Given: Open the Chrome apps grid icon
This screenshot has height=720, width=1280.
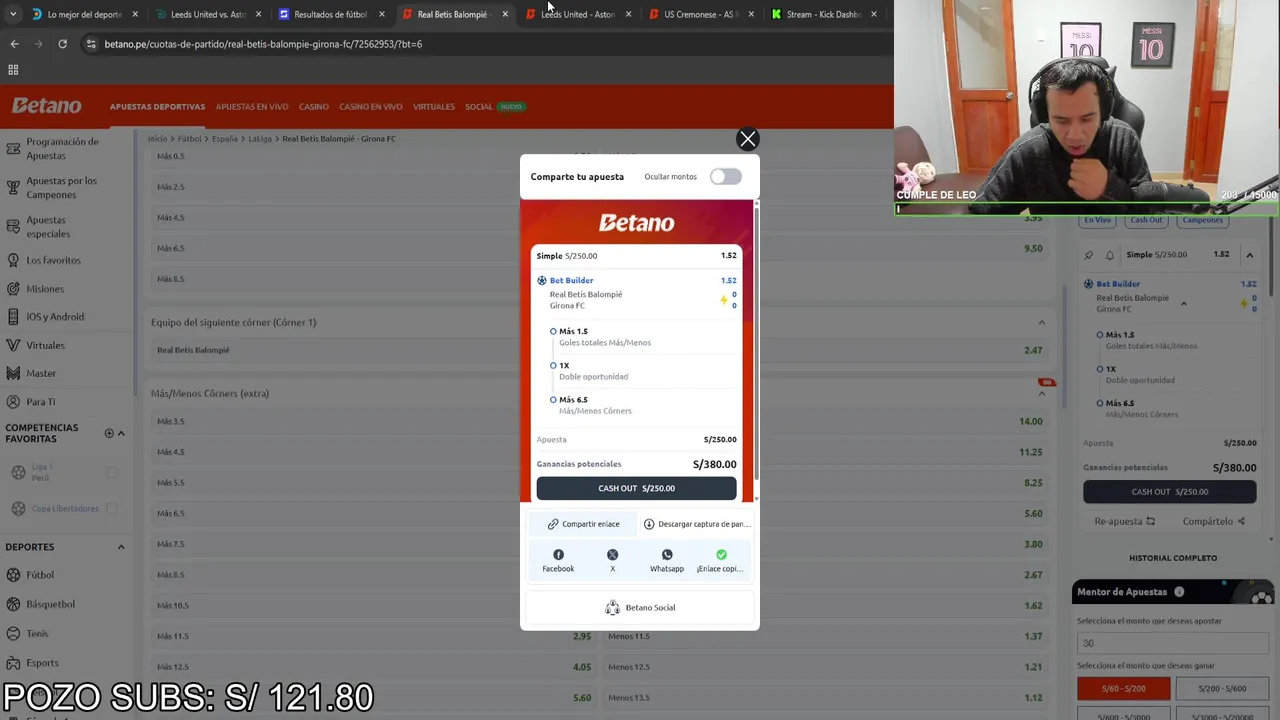Looking at the screenshot, I should (x=13, y=70).
